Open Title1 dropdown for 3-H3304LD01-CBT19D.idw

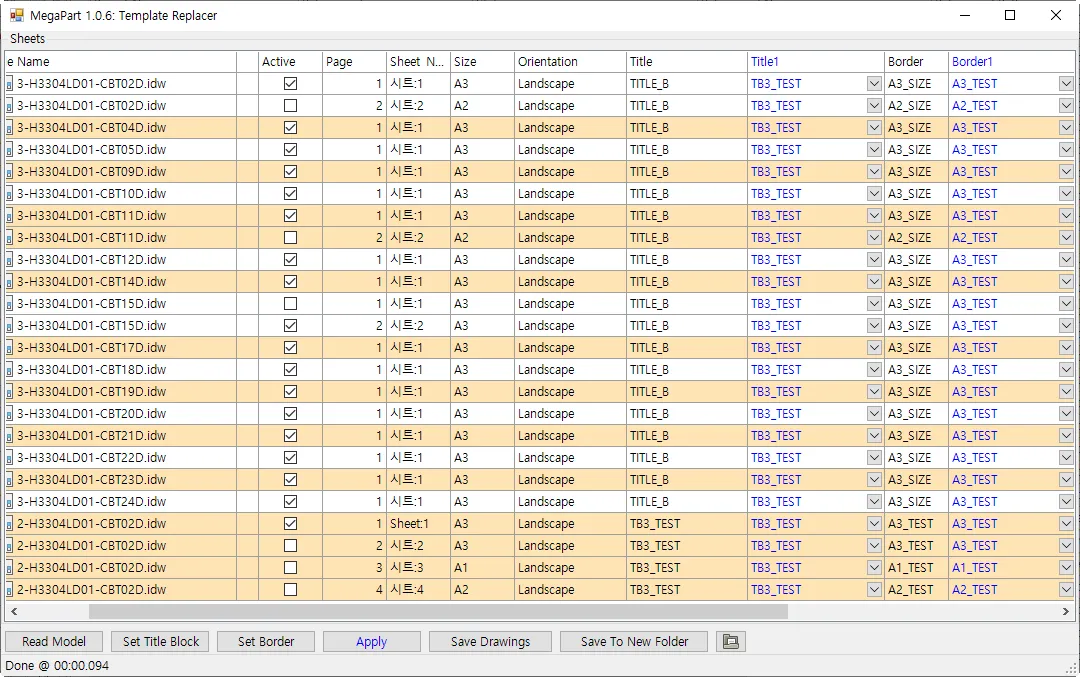(x=874, y=391)
